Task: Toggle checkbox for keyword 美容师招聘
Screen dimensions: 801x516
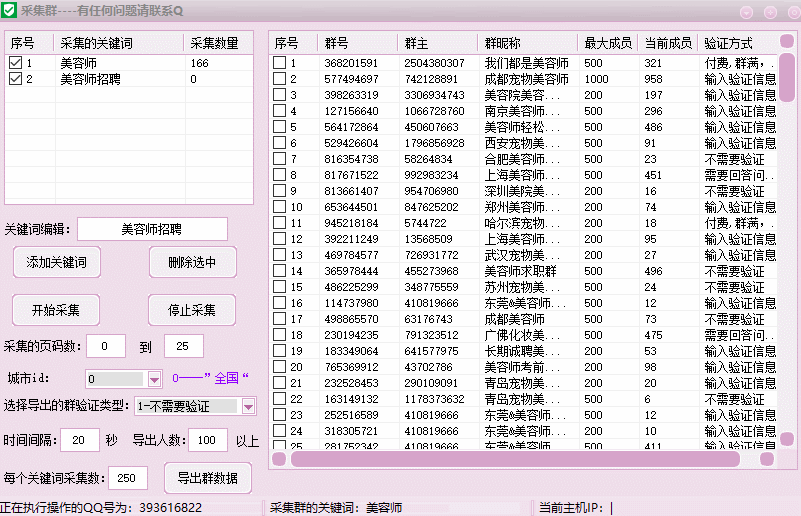Action: coord(15,78)
